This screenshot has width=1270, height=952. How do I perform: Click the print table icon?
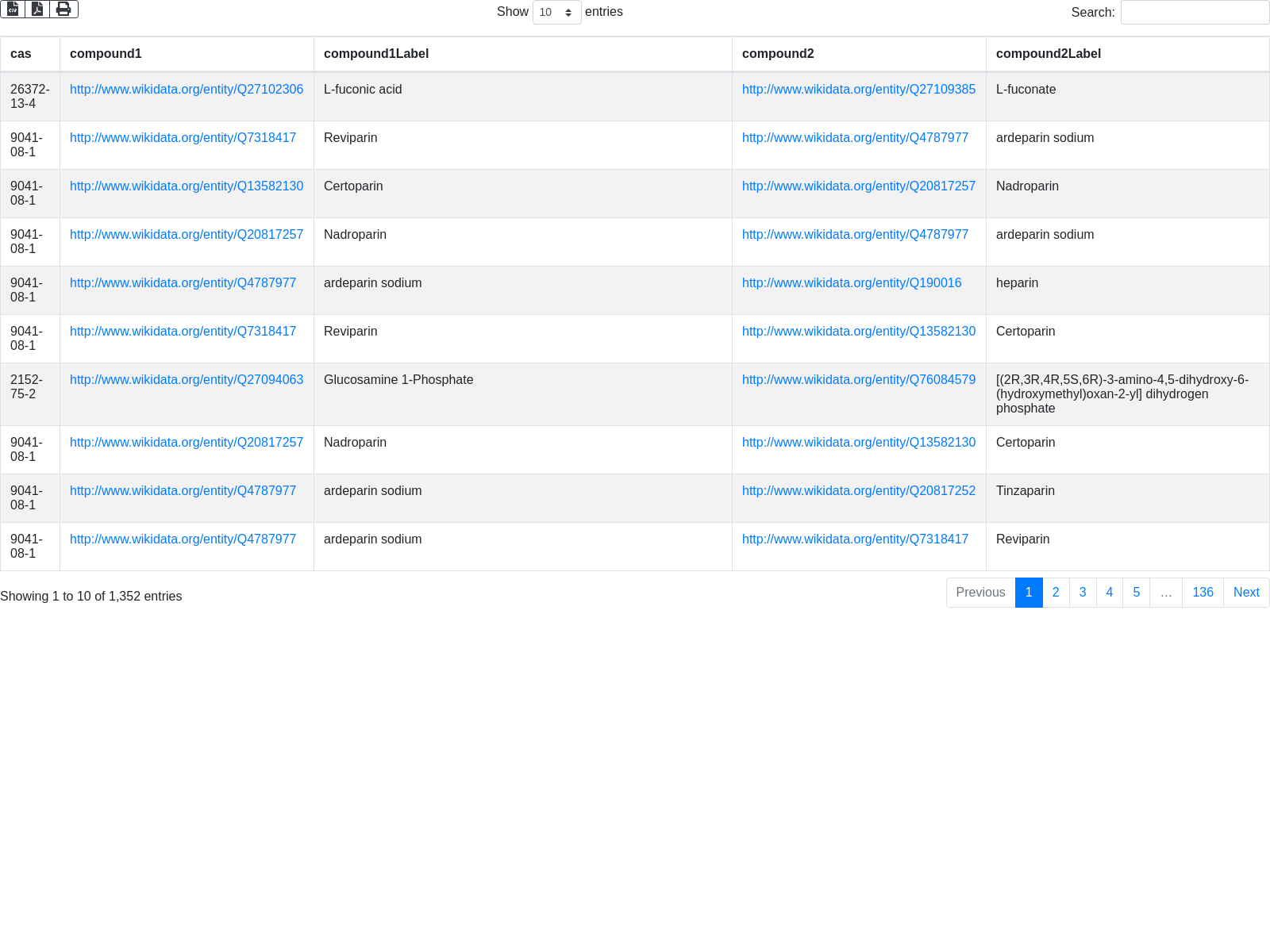pyautogui.click(x=63, y=9)
